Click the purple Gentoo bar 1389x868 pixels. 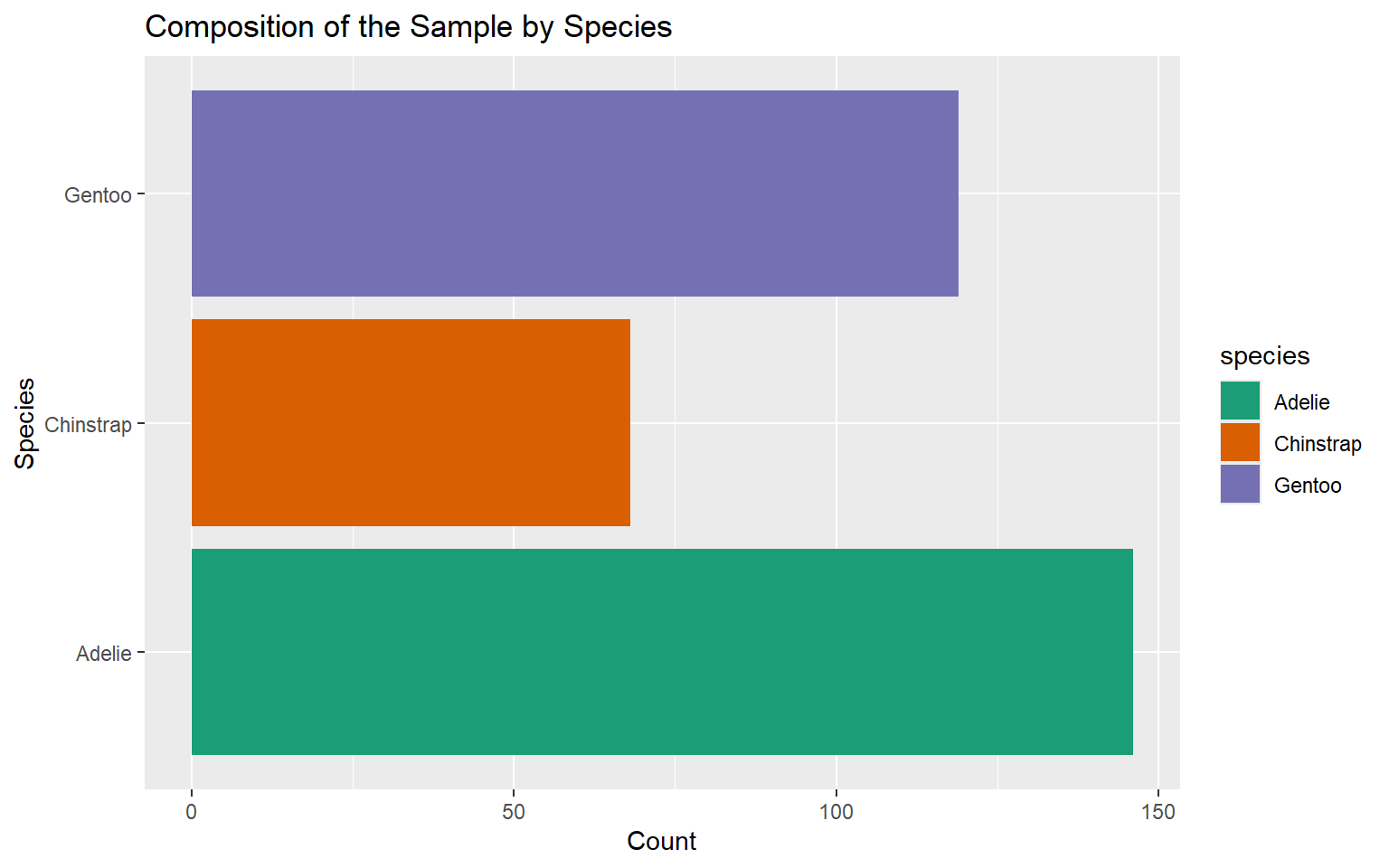tap(574, 193)
